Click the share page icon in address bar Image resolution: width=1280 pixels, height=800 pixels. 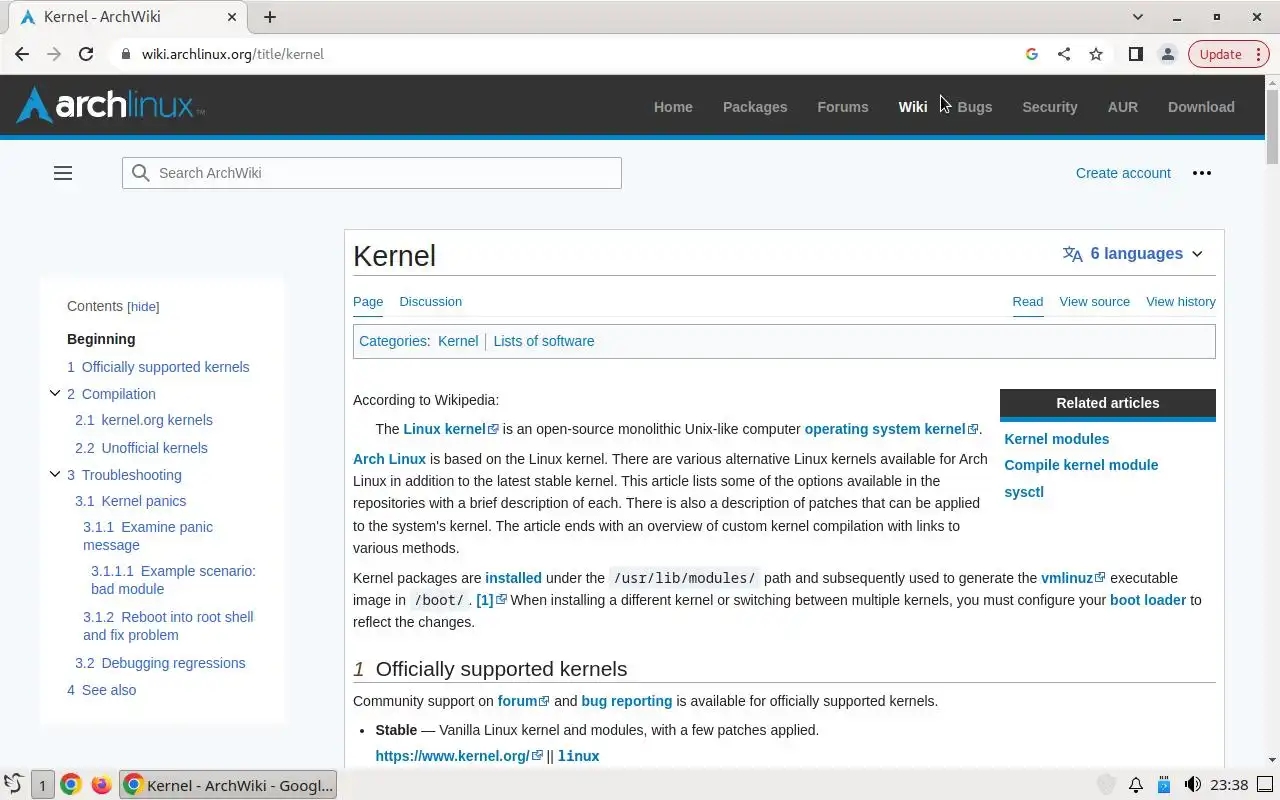pyautogui.click(x=1064, y=54)
